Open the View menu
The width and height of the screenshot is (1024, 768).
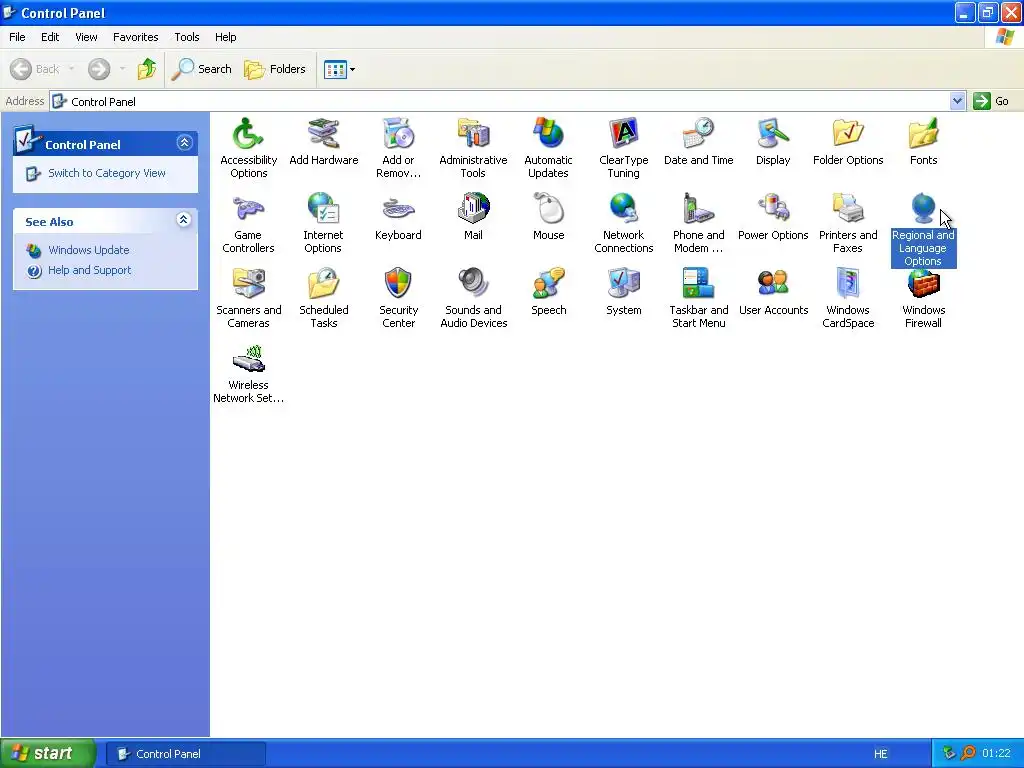click(86, 37)
